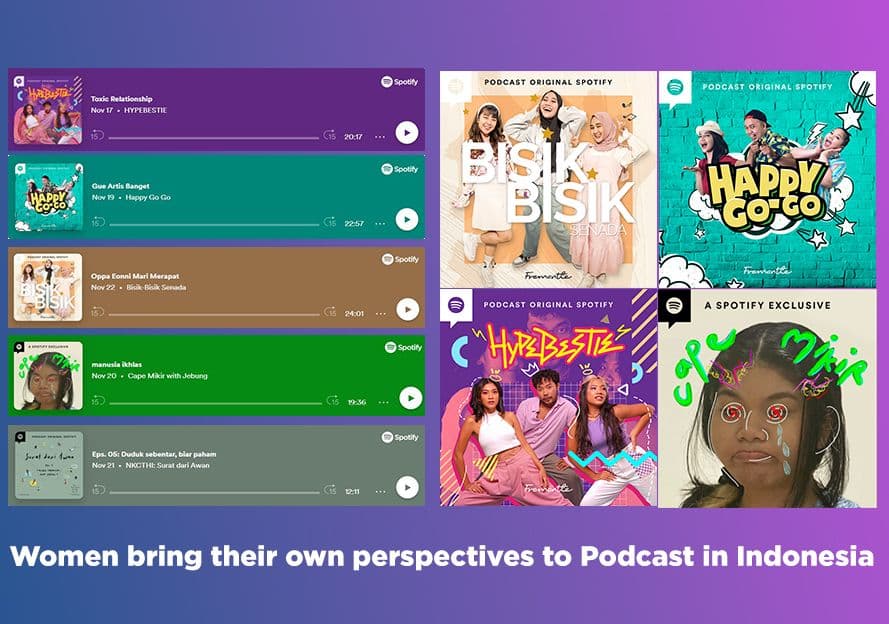Click the 22:57 duration on Gue Artis Banget
The height and width of the screenshot is (624, 889).
(354, 223)
